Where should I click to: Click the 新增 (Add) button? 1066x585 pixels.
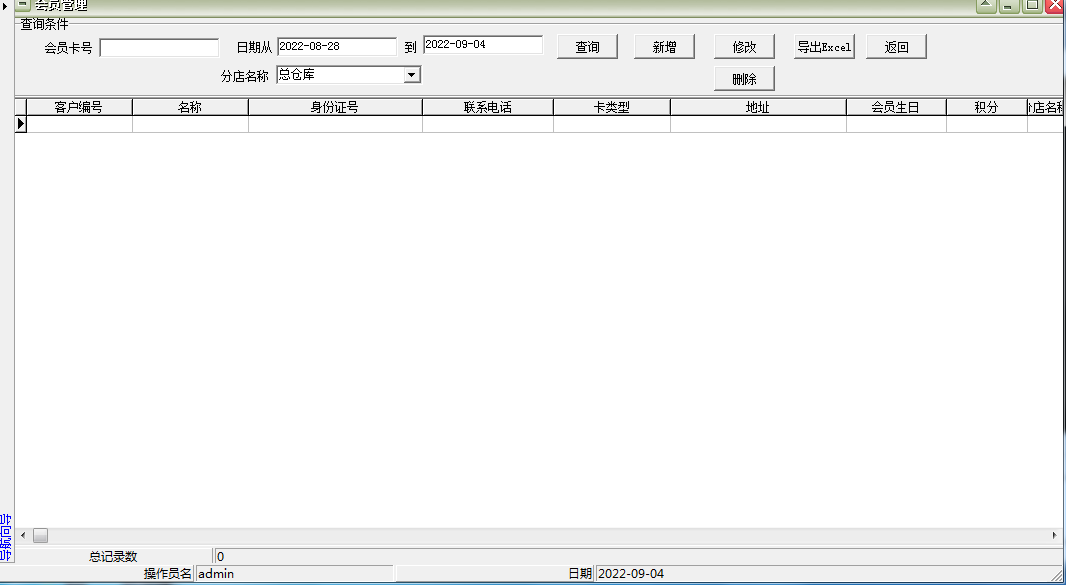click(x=663, y=45)
